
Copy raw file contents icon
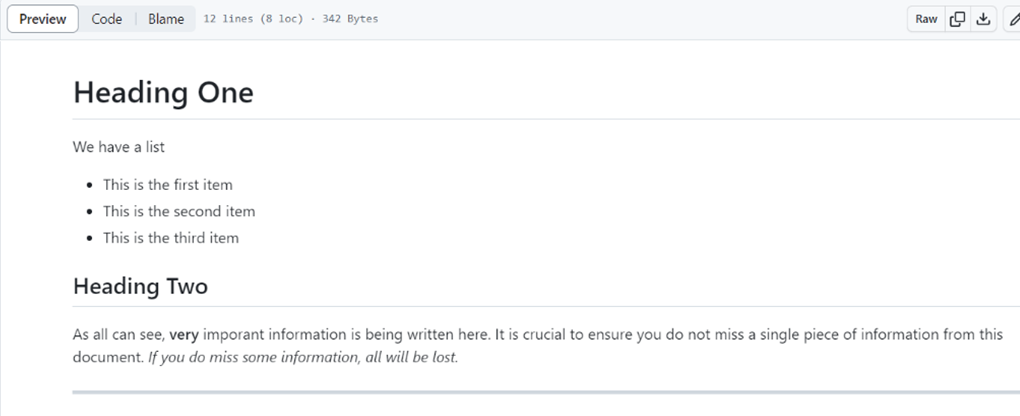click(x=957, y=19)
